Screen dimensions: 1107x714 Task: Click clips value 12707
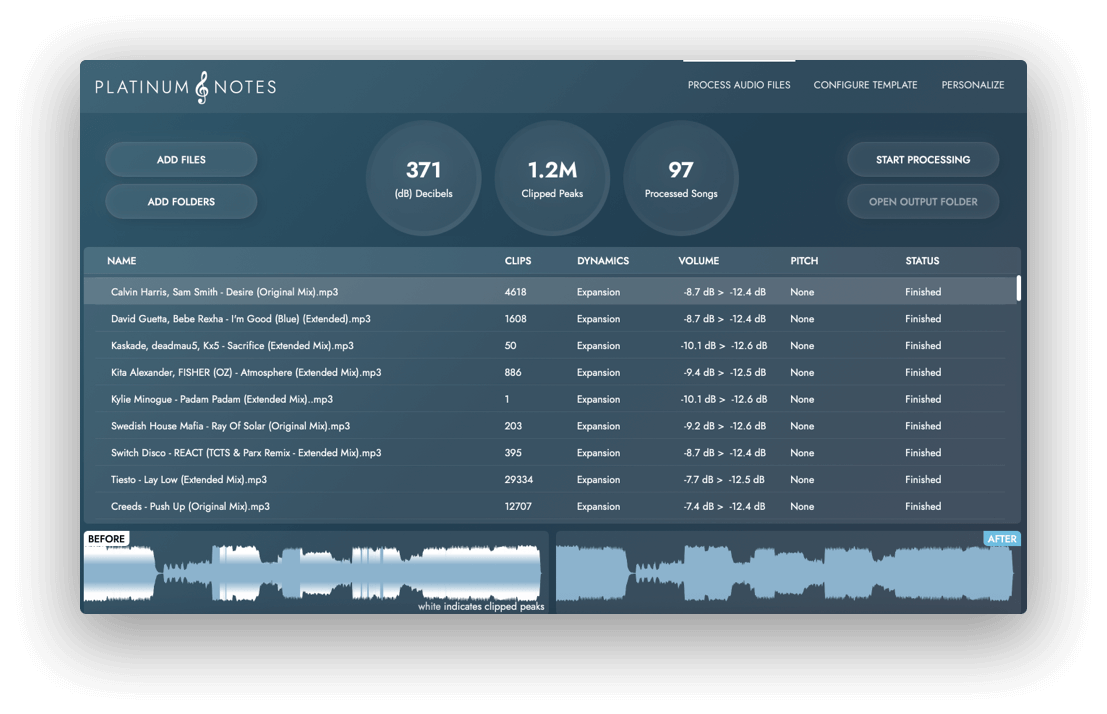[x=517, y=506]
